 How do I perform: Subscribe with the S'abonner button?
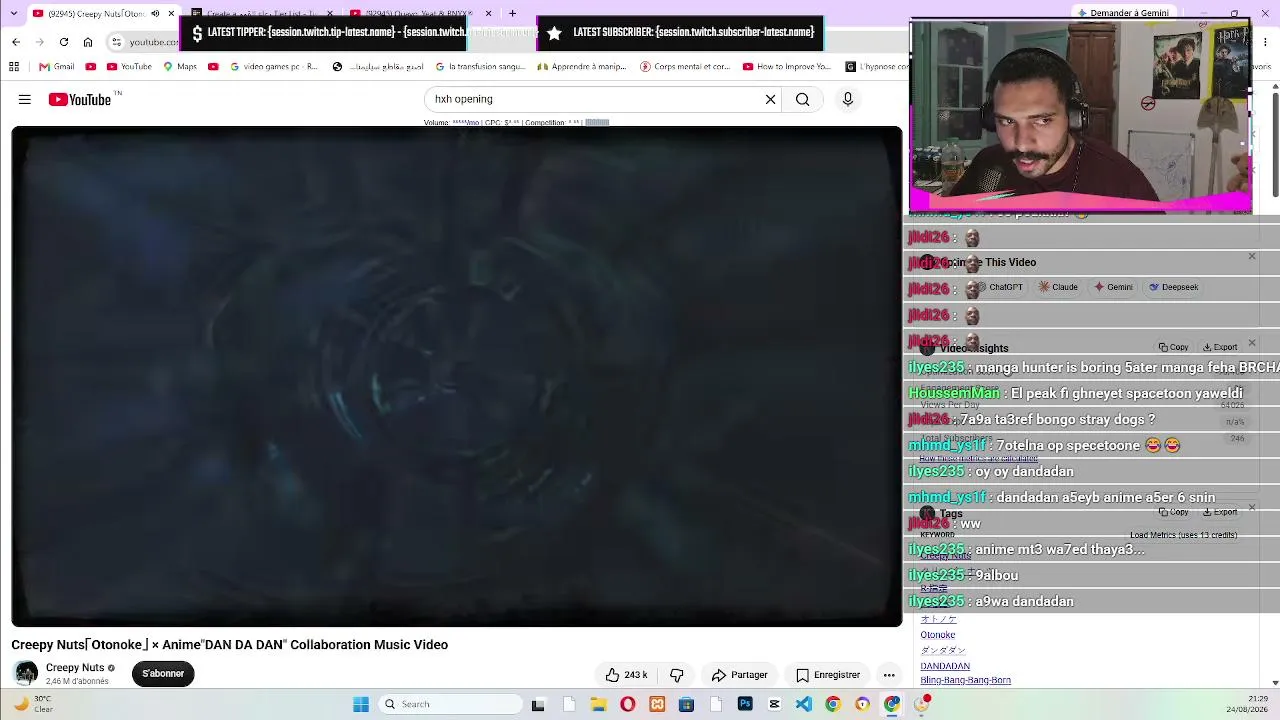[163, 674]
